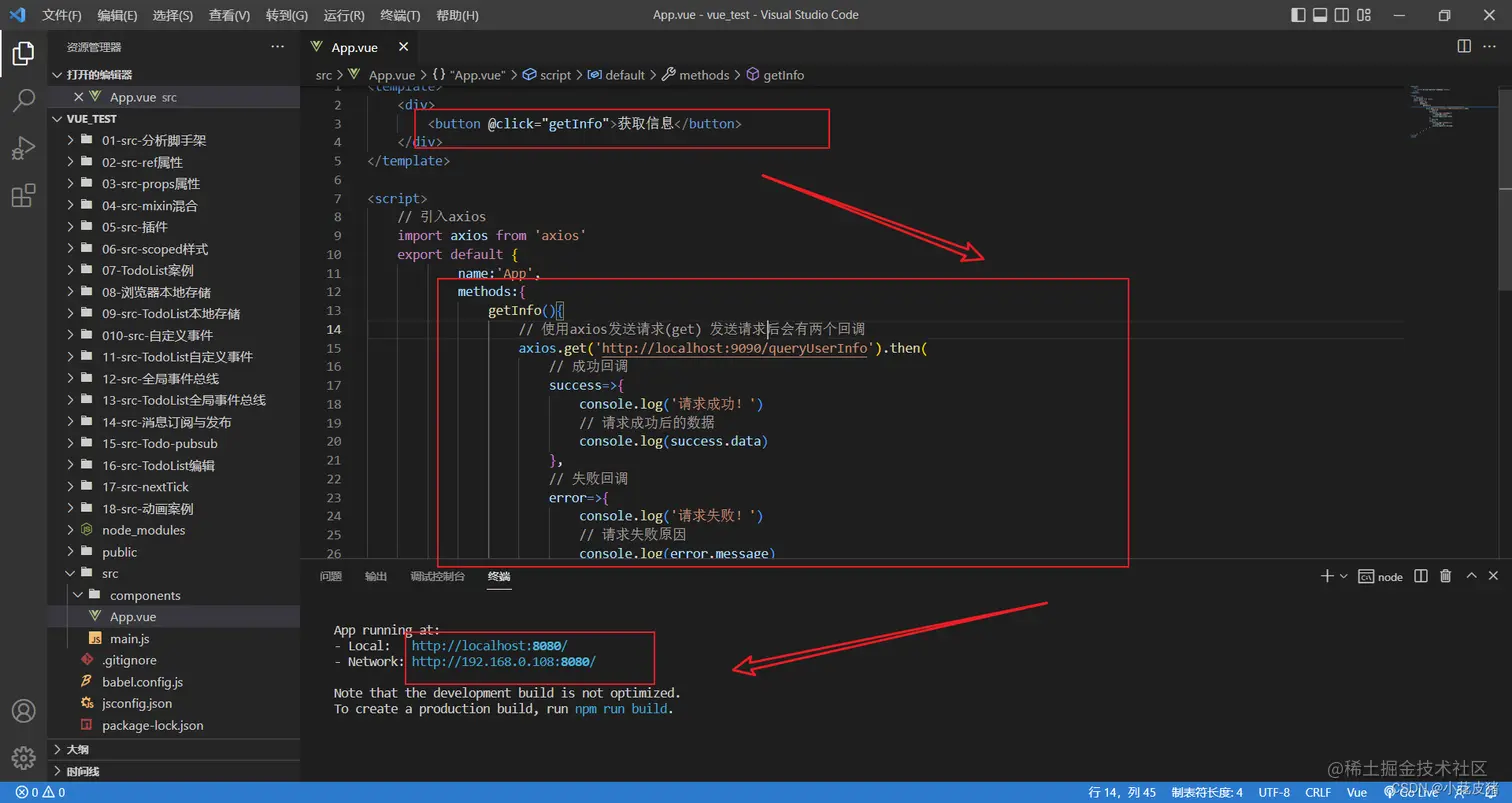Screen dimensions: 1512x803
Task: Toggle panel layout icon in title bar
Action: (x=1320, y=15)
